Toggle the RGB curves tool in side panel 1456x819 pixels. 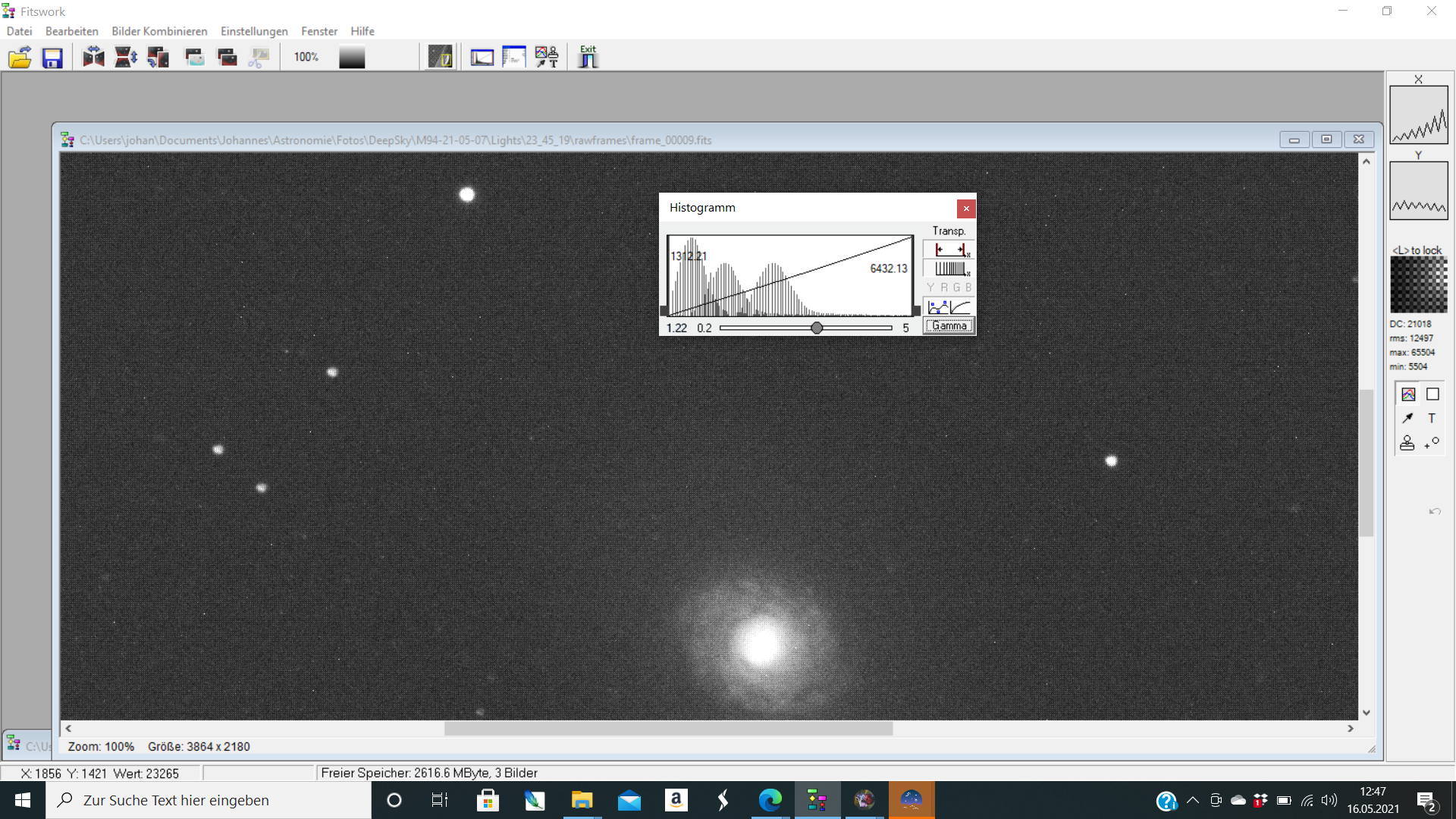(x=1408, y=394)
